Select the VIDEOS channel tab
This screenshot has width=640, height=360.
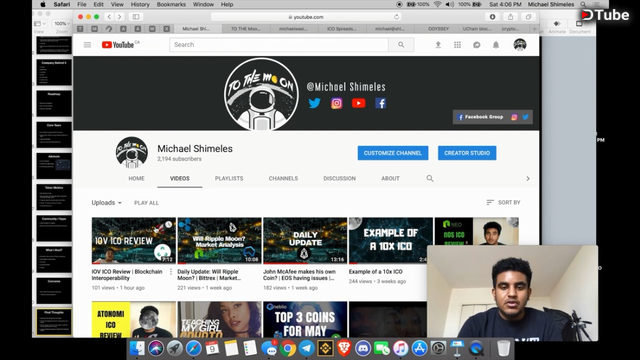pyautogui.click(x=180, y=178)
